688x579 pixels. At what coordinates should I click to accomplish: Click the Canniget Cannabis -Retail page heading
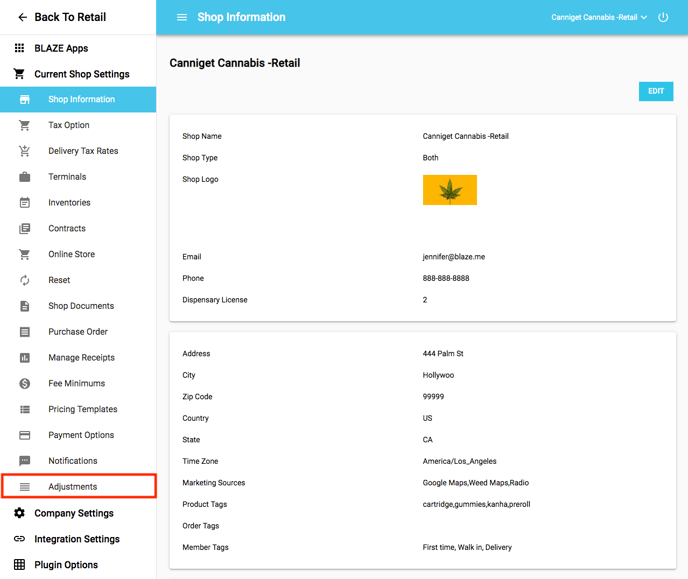pyautogui.click(x=235, y=63)
